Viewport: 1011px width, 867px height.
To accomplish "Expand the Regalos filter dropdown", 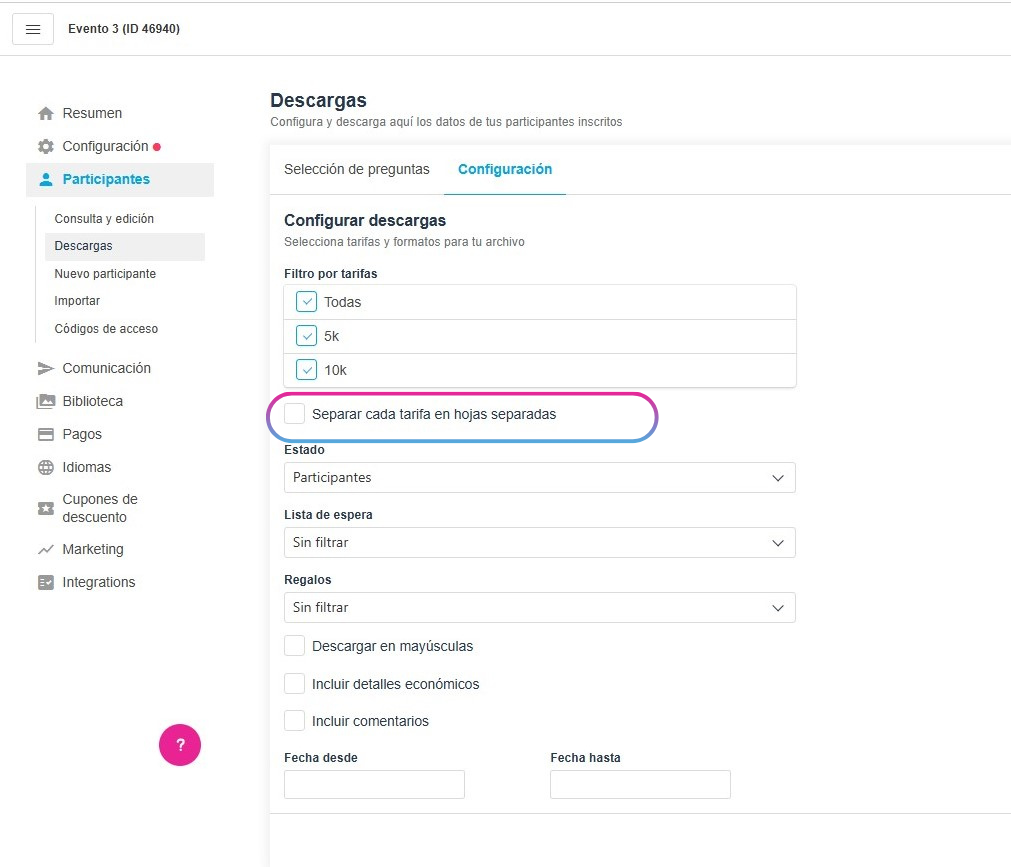I will tap(539, 608).
